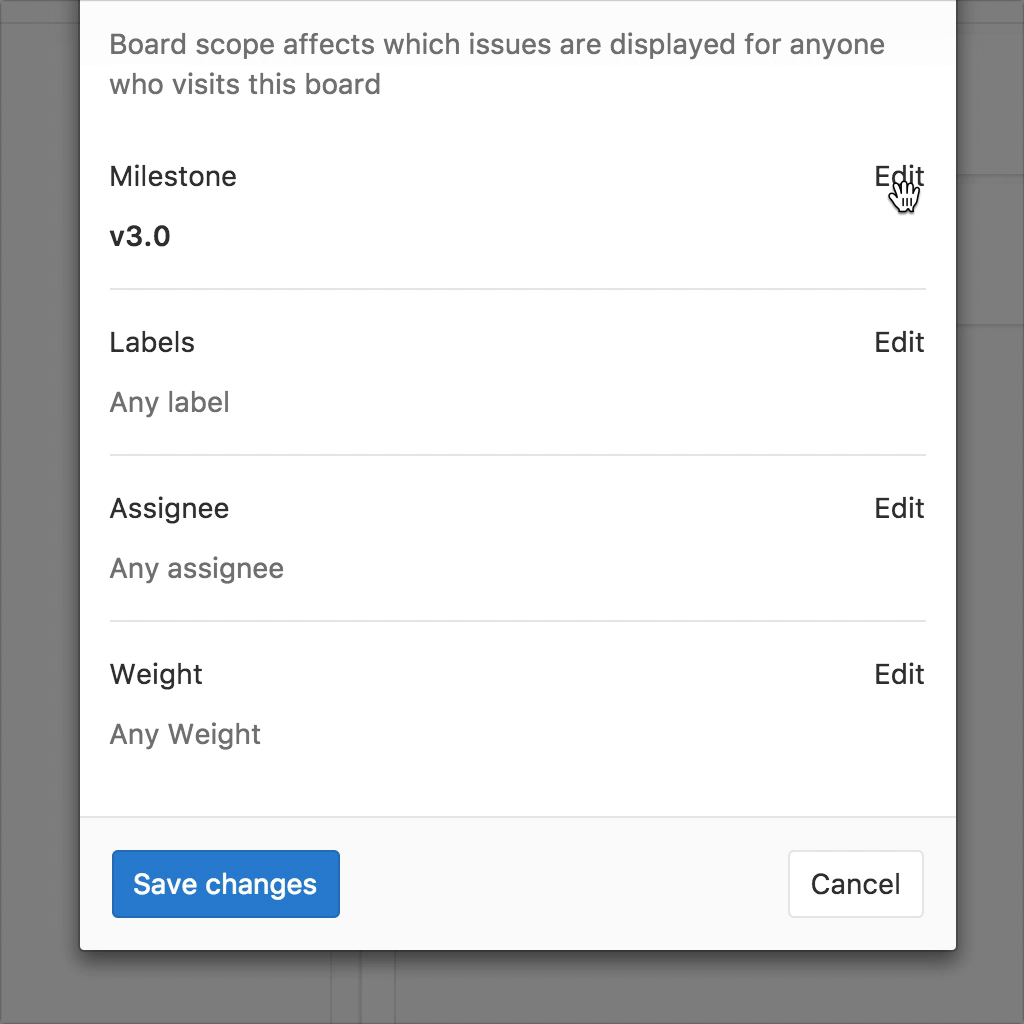Click the Labels section heading
1024x1024 pixels.
point(152,343)
